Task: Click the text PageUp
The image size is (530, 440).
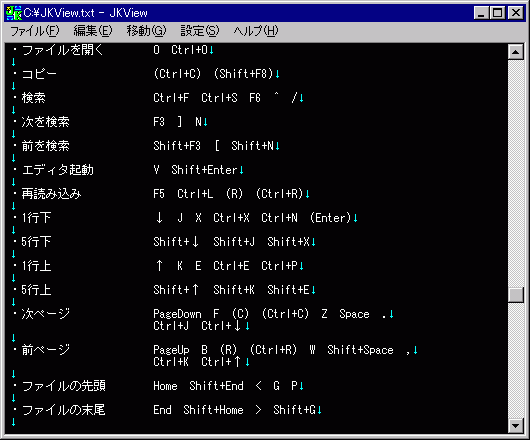Action: 171,350
